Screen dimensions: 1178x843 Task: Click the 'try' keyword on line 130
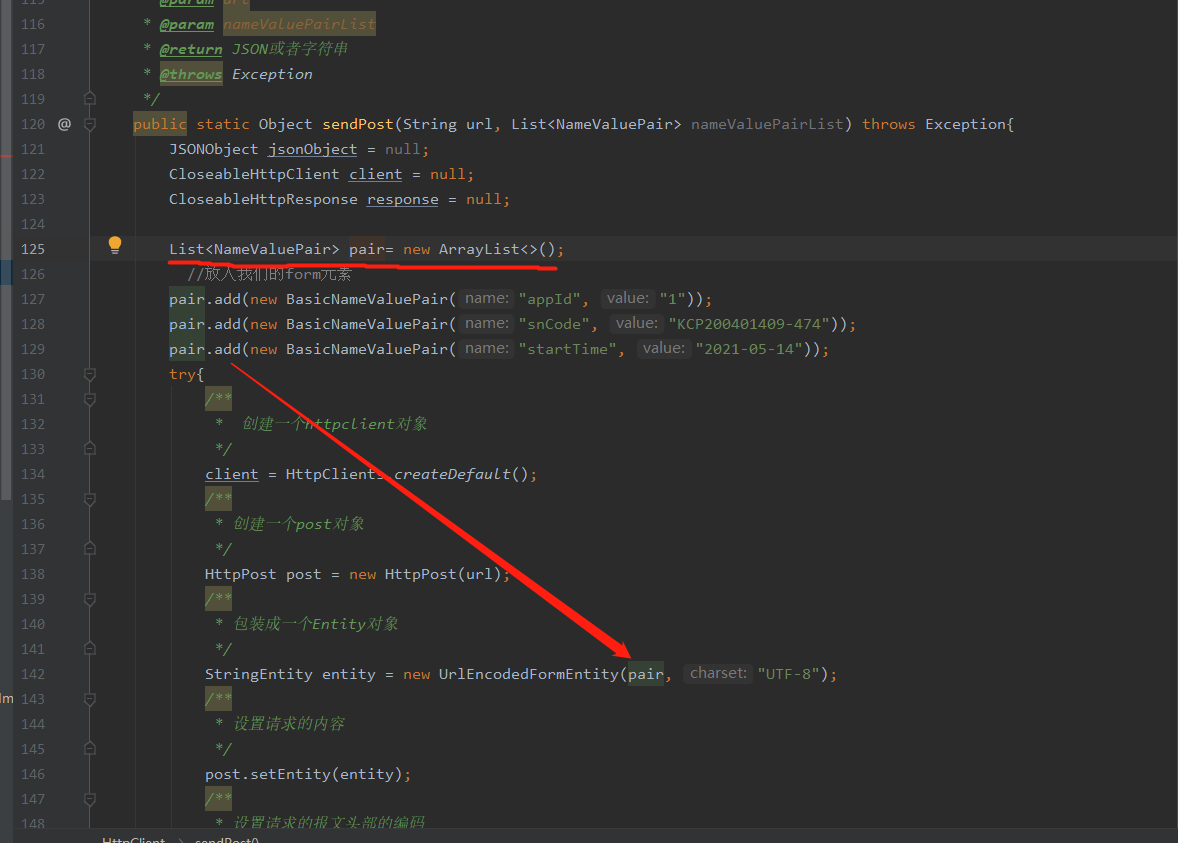tap(183, 374)
